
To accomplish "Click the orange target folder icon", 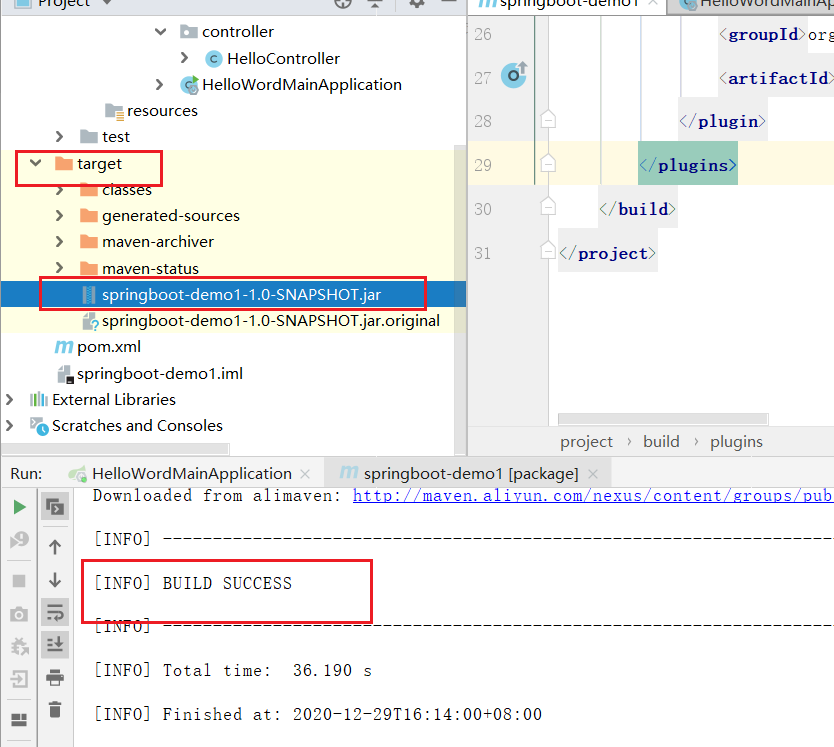I will tap(64, 163).
